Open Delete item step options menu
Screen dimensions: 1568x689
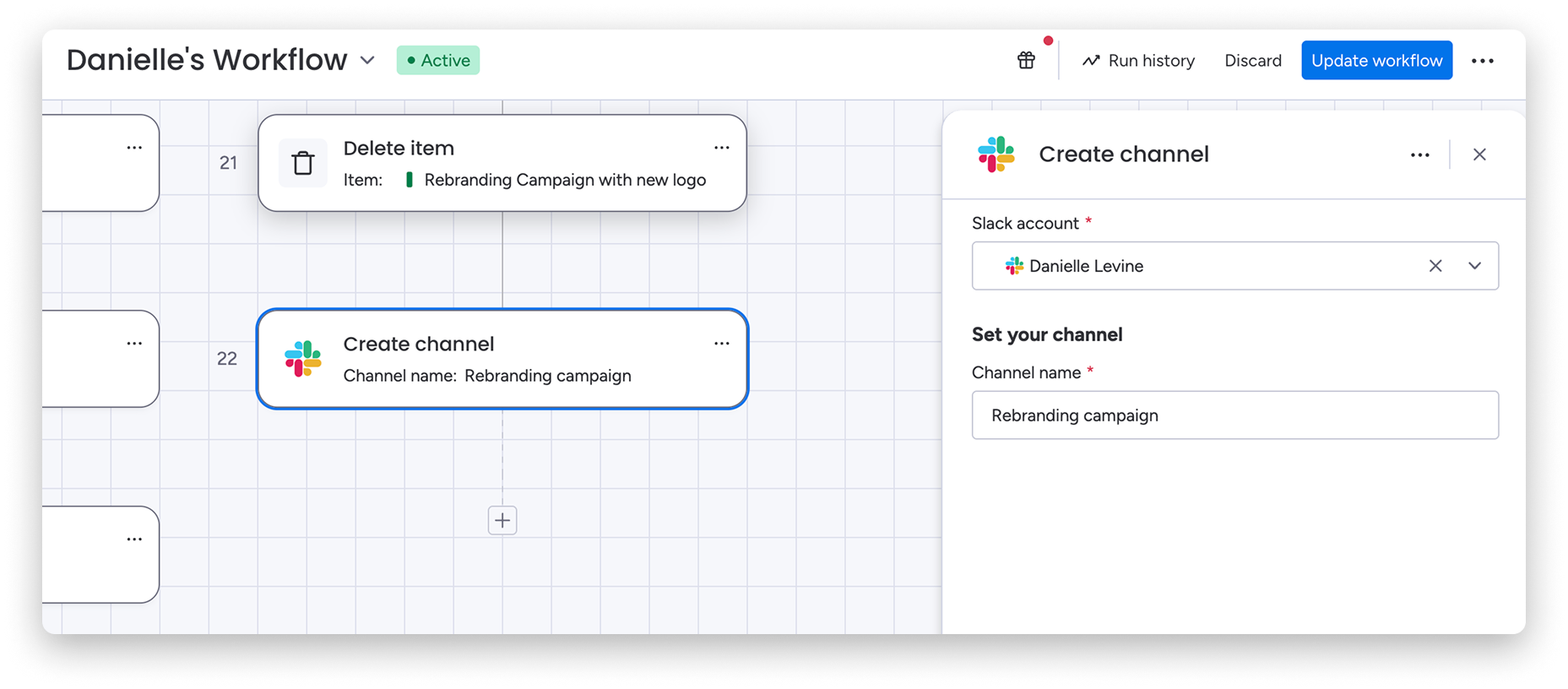721,148
